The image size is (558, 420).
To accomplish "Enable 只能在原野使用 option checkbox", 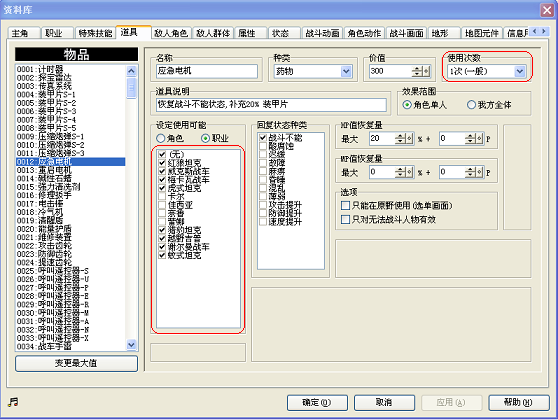I will point(345,205).
